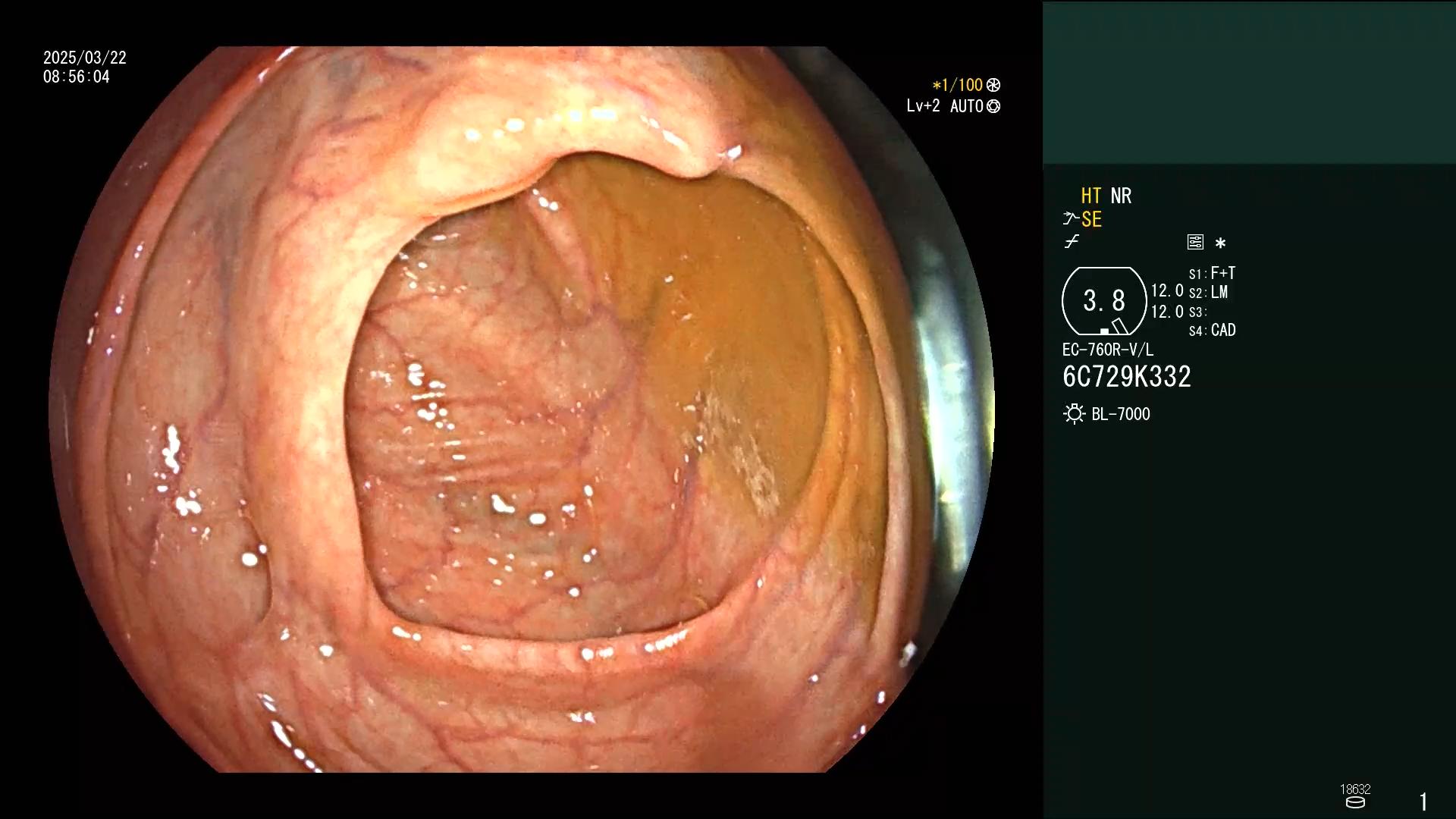Click the *1/100 shutter speed value
Image resolution: width=1456 pixels, height=819 pixels.
pyautogui.click(x=958, y=85)
